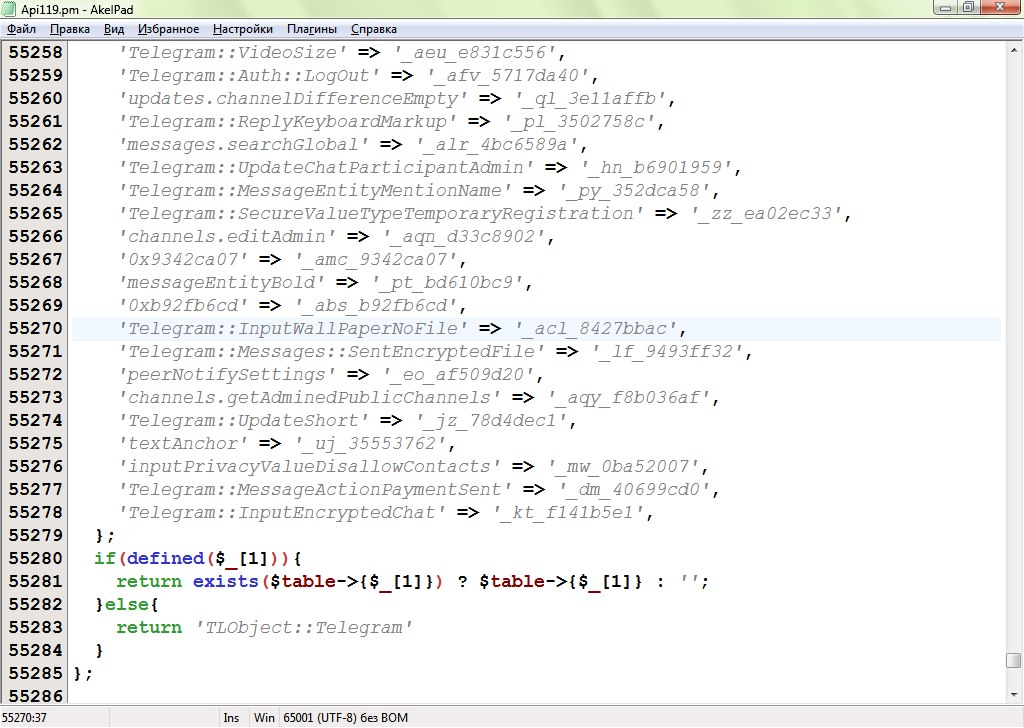This screenshot has height=728, width=1024.
Task: Click the Ins mode indicator in status bar
Action: tap(231, 718)
